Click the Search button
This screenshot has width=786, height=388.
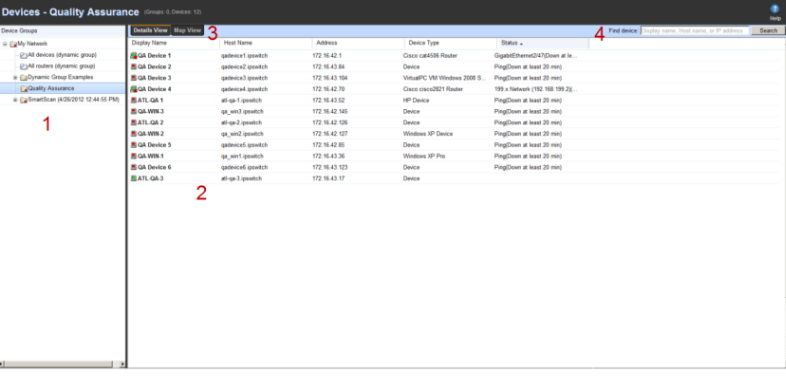click(x=768, y=31)
